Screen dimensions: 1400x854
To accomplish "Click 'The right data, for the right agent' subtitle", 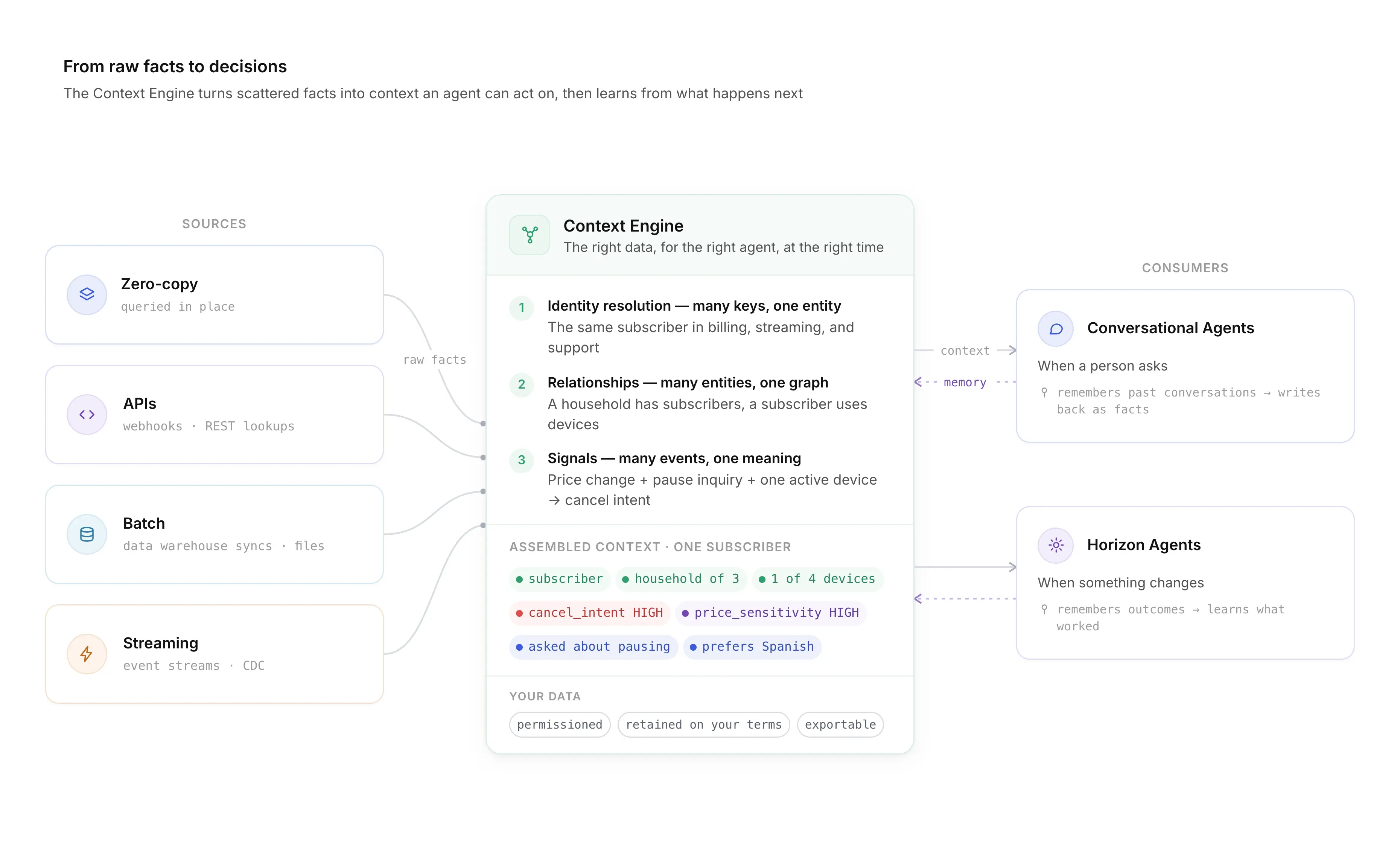I will [723, 247].
